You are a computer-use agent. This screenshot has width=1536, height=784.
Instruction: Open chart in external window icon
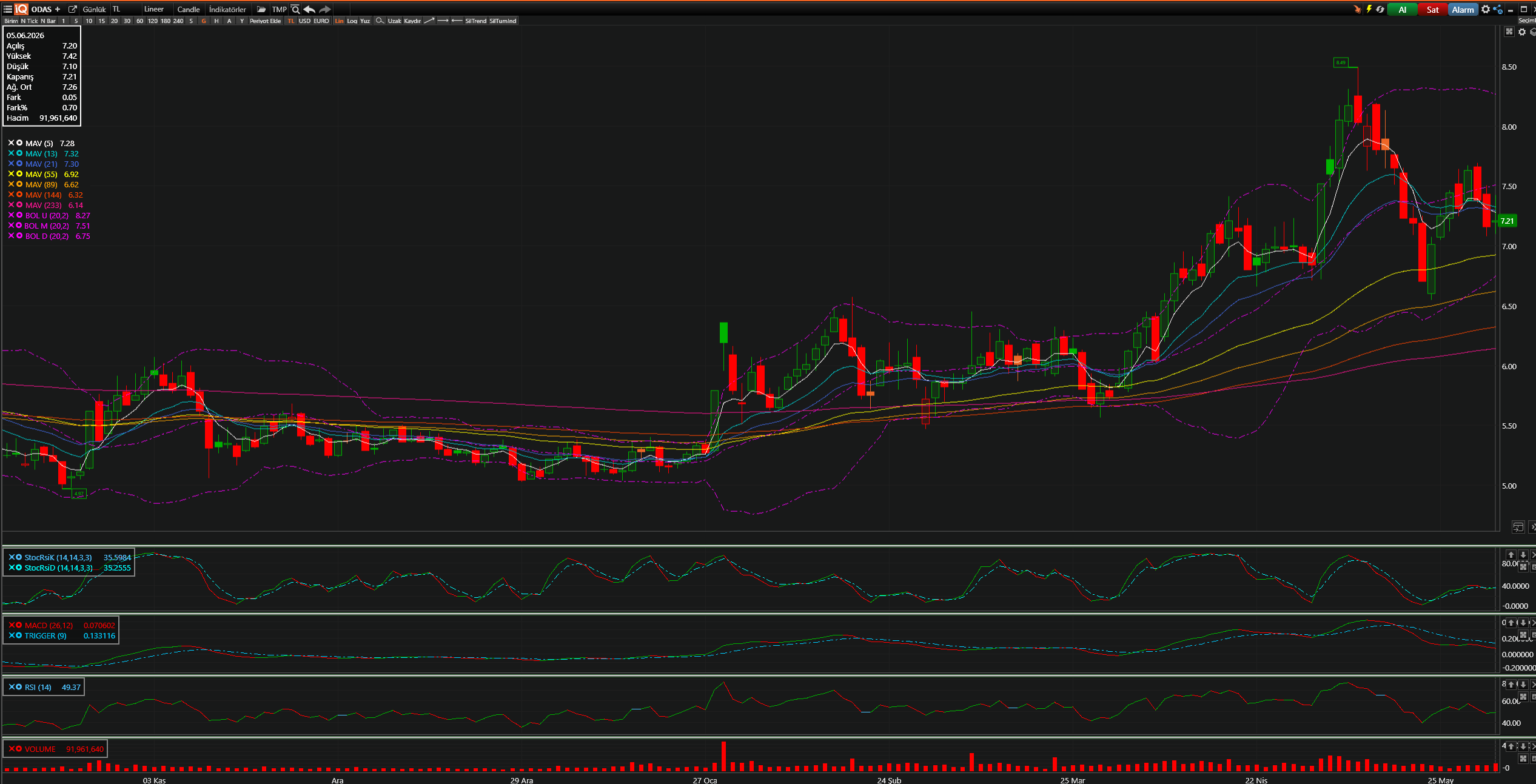tap(73, 9)
